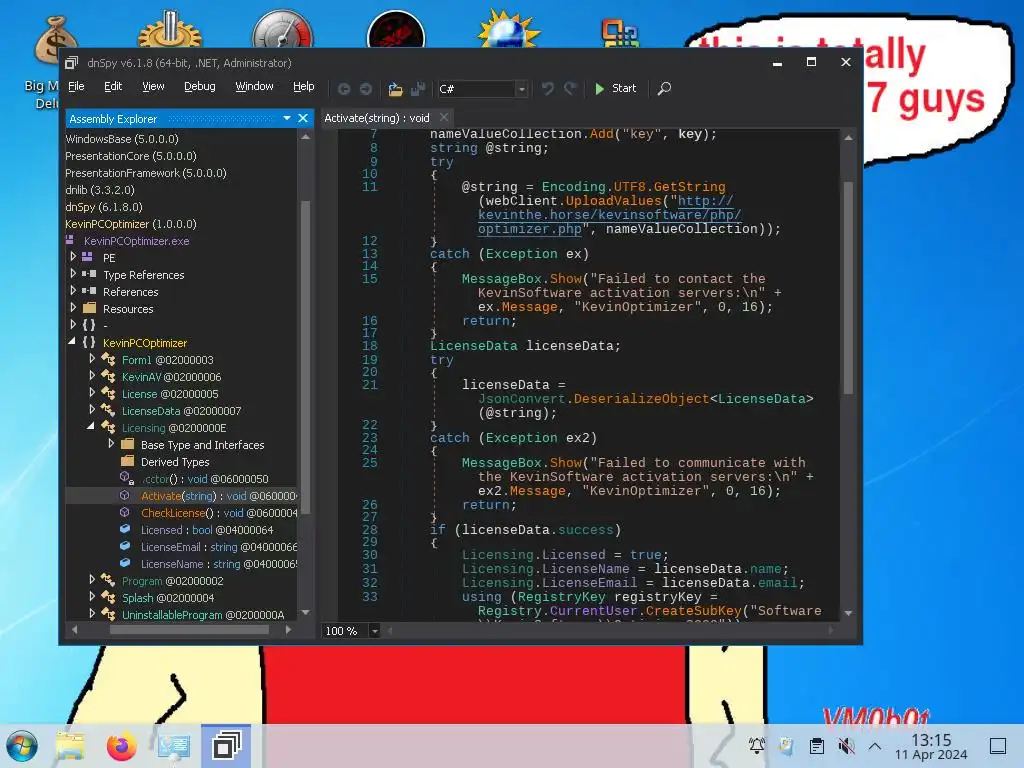Show hidden tray icons chevron
The width and height of the screenshot is (1024, 768).
[x=875, y=746]
